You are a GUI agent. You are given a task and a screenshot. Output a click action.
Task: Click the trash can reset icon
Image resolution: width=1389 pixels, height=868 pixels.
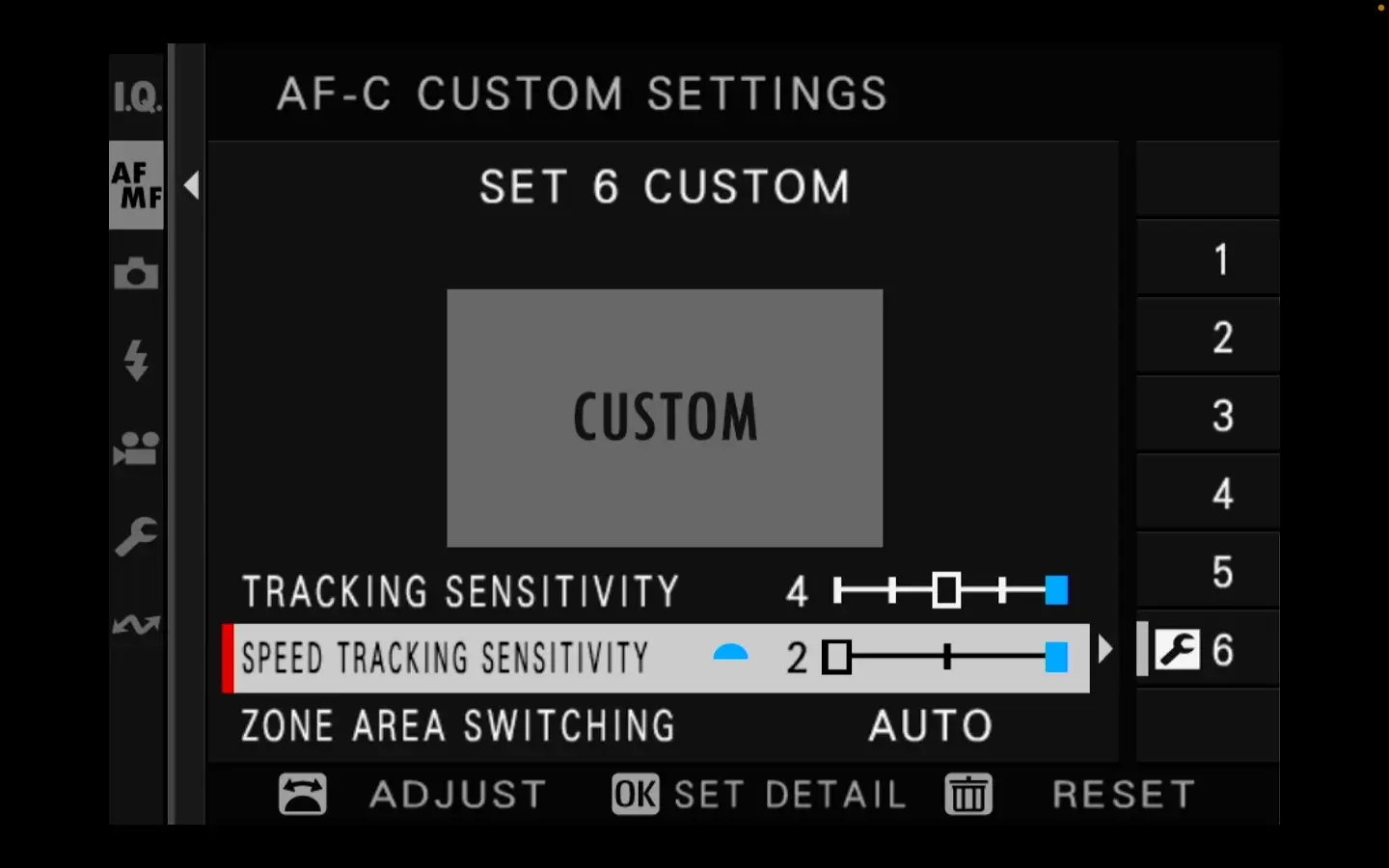[x=968, y=795]
